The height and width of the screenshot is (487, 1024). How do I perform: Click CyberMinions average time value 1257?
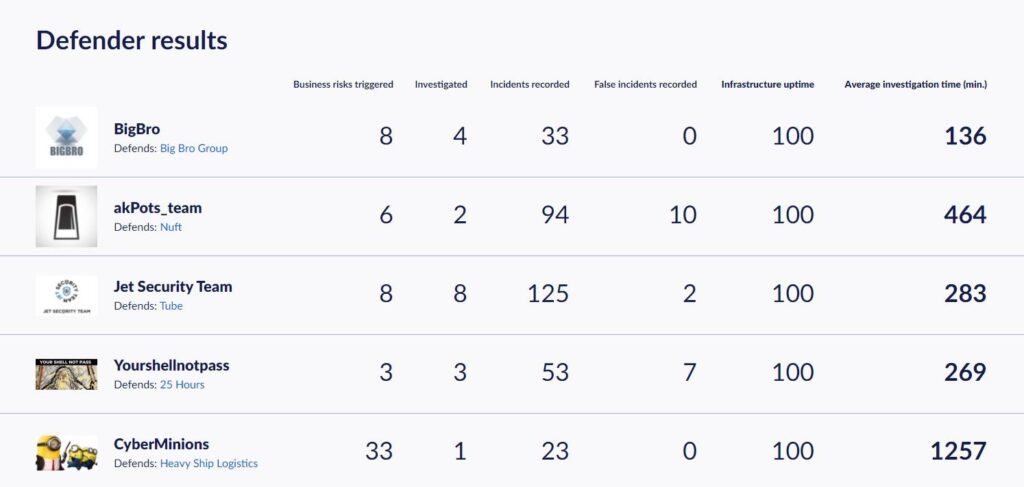[x=958, y=451]
